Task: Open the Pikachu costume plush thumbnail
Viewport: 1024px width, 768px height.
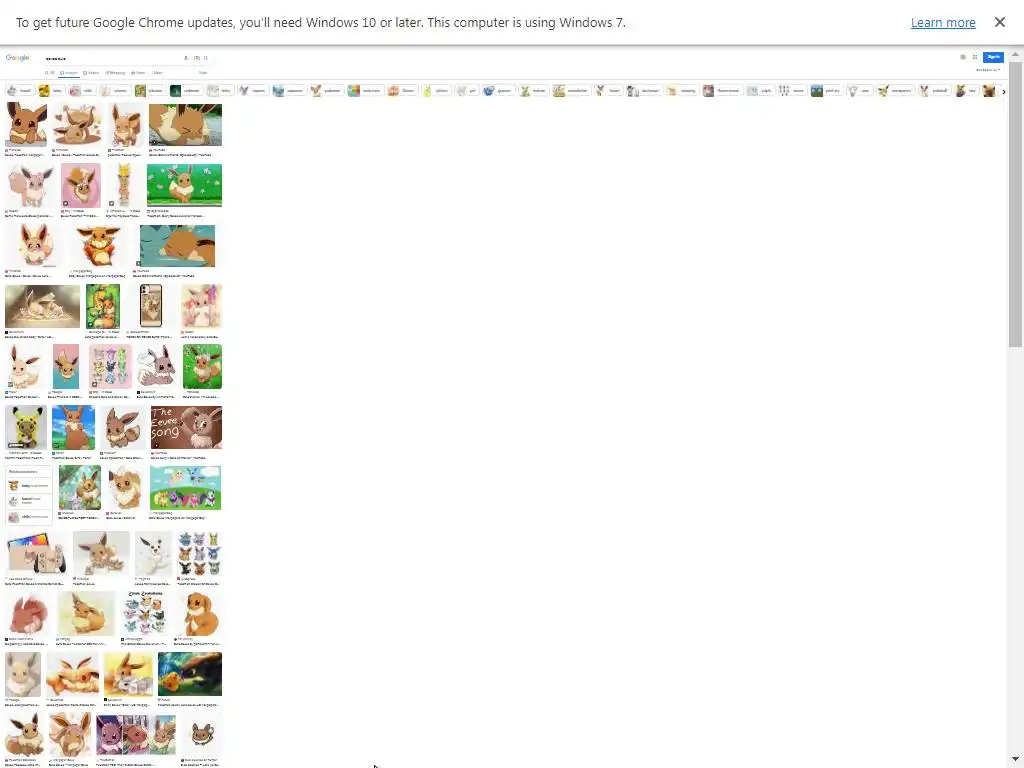Action: (x=26, y=427)
